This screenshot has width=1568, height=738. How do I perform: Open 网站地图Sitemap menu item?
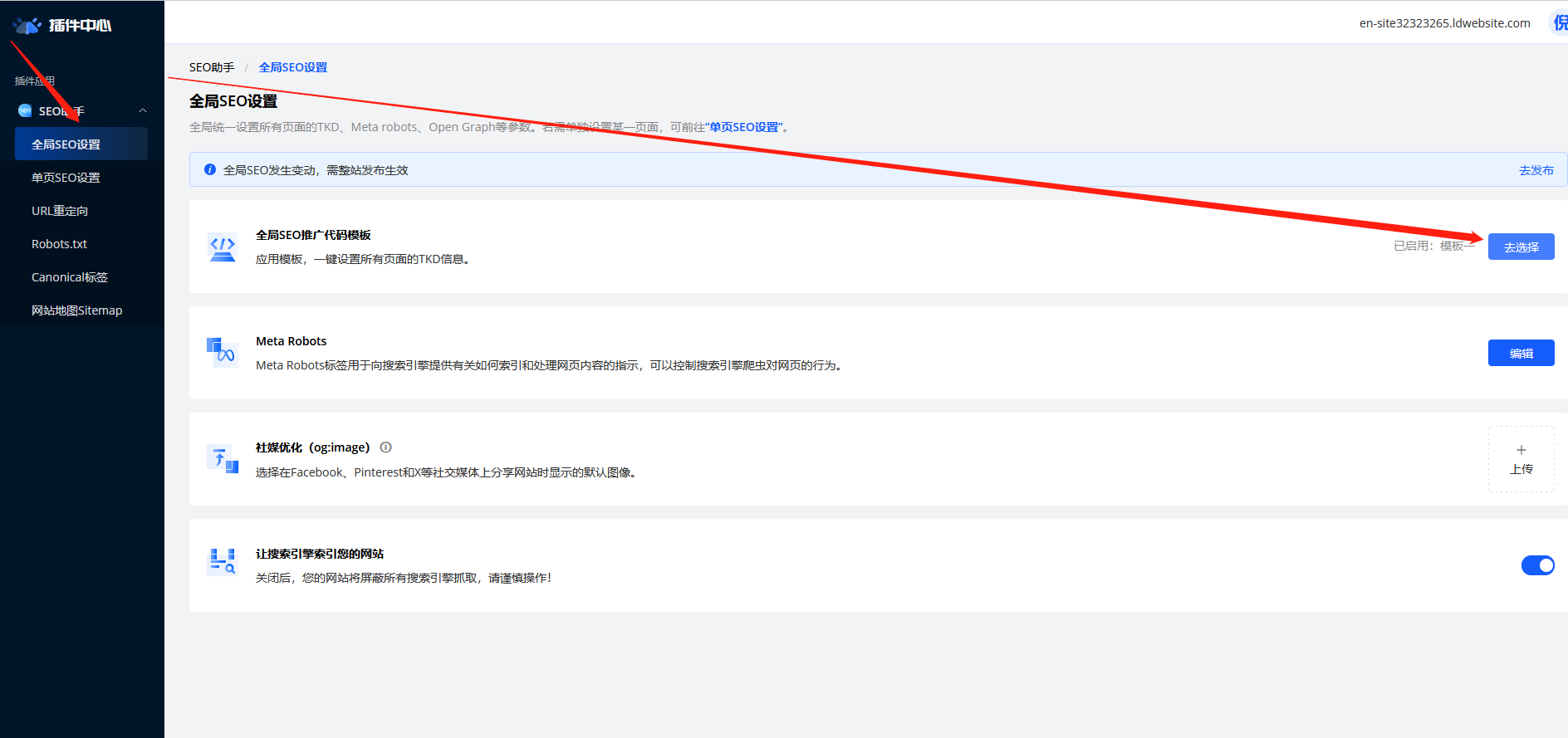[x=76, y=310]
